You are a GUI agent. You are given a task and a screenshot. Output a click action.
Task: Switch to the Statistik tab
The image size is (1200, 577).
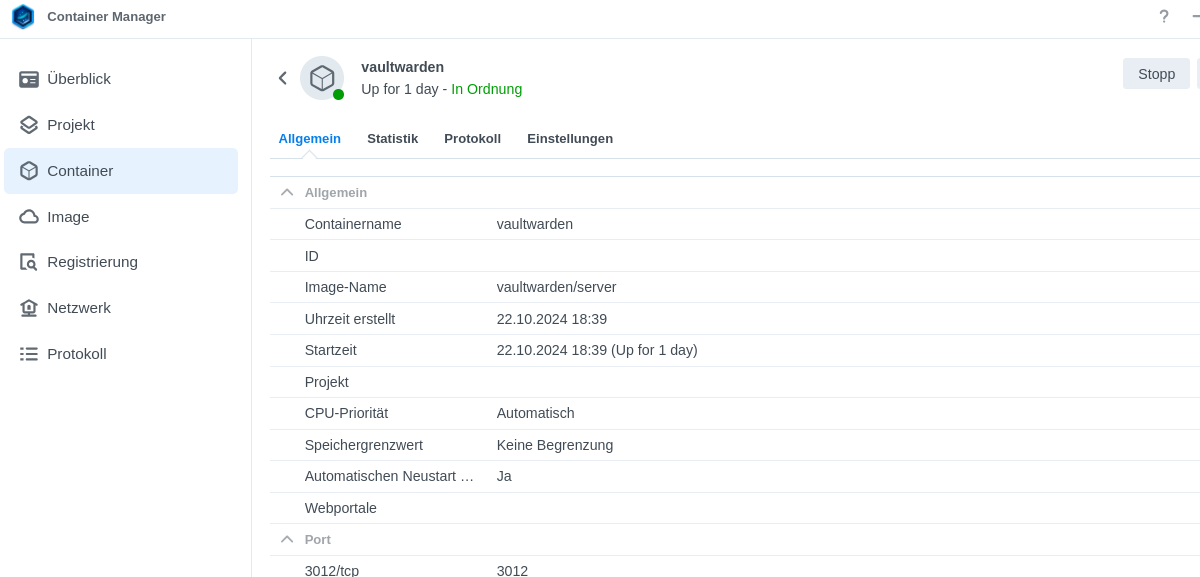(x=392, y=139)
